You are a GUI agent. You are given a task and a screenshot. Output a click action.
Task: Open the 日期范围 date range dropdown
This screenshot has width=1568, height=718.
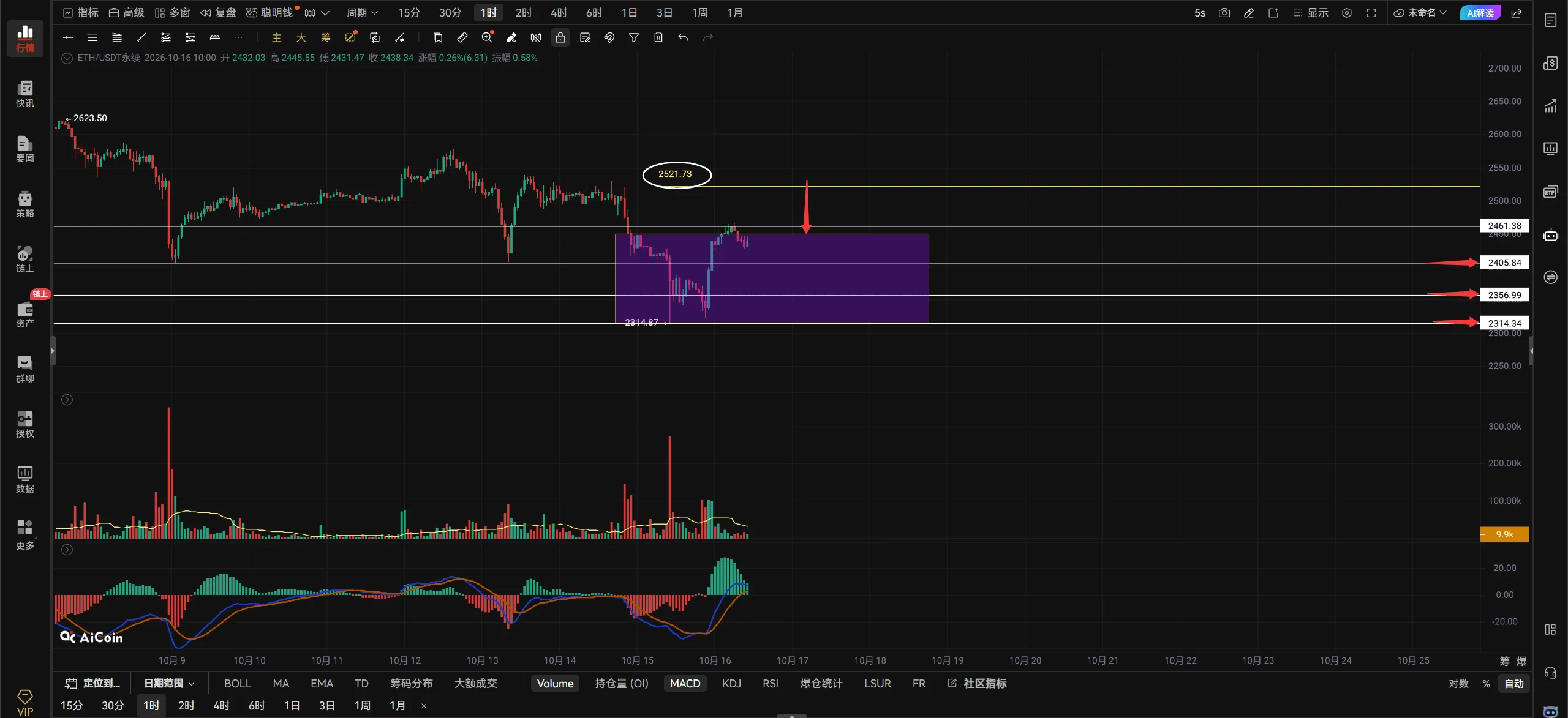(169, 683)
